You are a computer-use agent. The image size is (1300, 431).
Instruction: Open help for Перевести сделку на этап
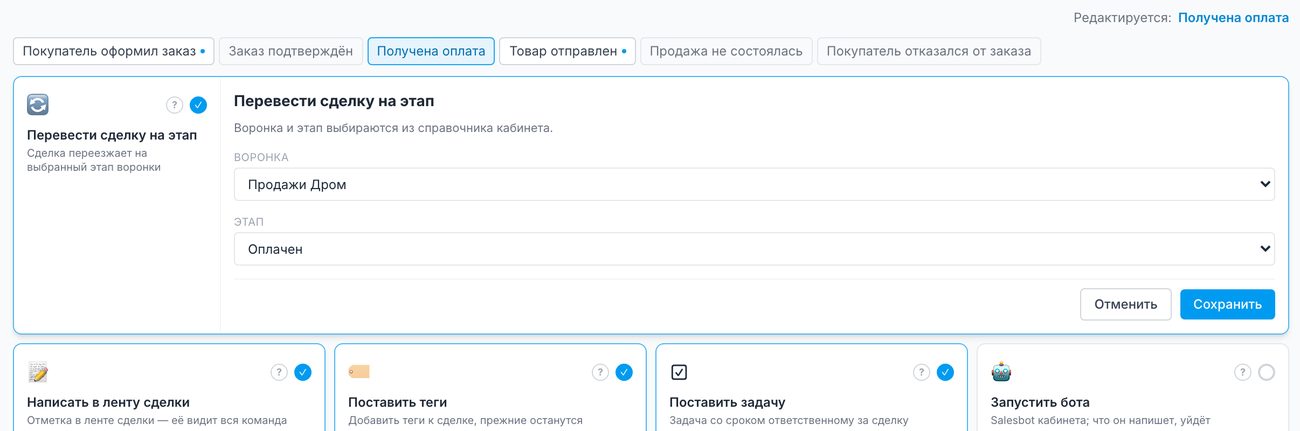pos(174,104)
